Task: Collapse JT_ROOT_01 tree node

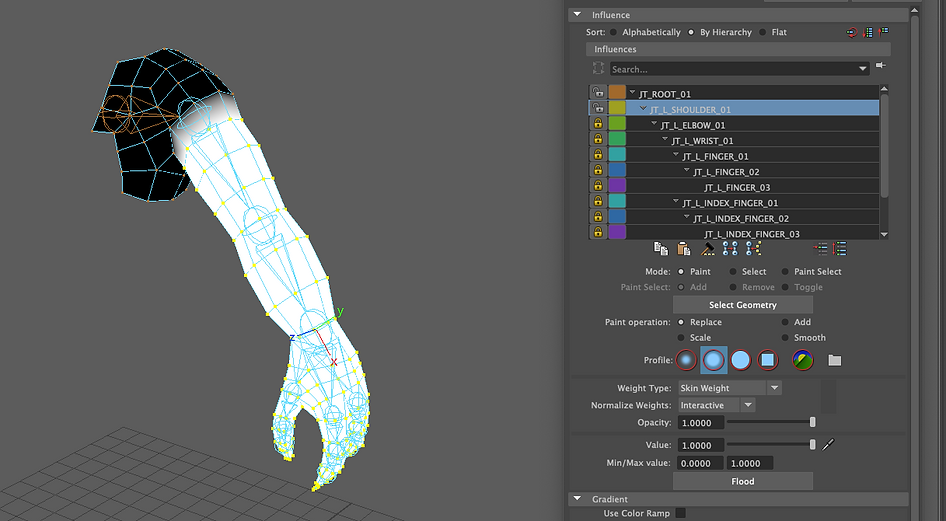Action: [x=632, y=92]
